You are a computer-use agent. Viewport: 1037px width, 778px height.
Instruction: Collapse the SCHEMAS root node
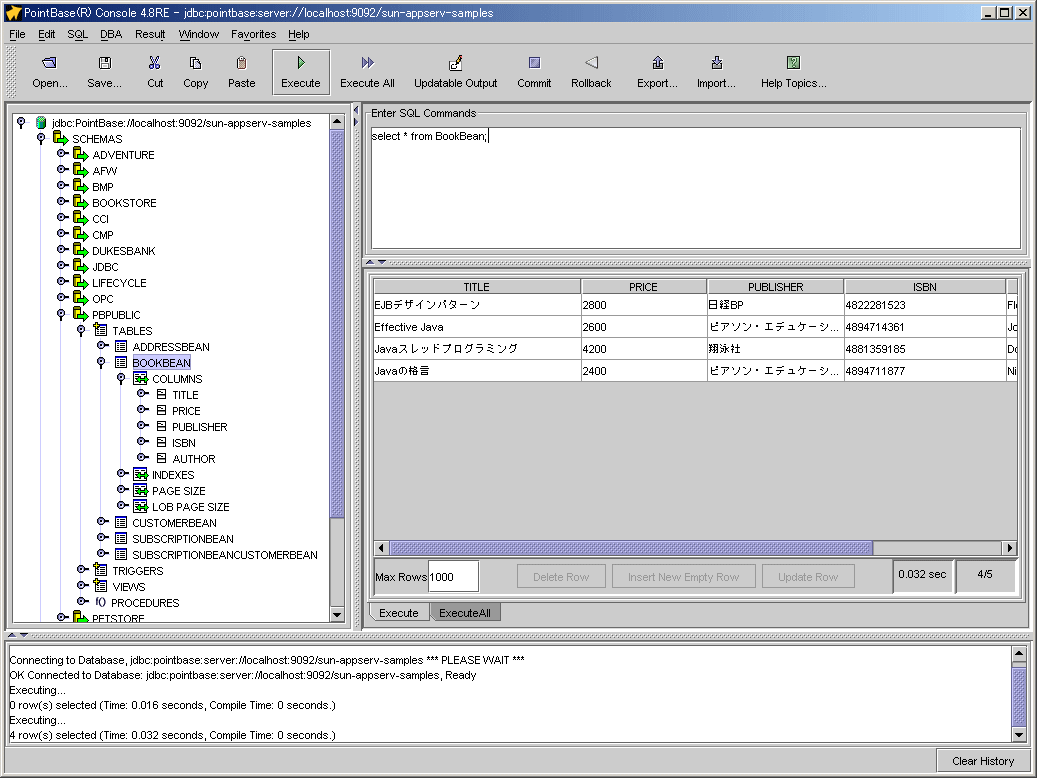[x=41, y=138]
